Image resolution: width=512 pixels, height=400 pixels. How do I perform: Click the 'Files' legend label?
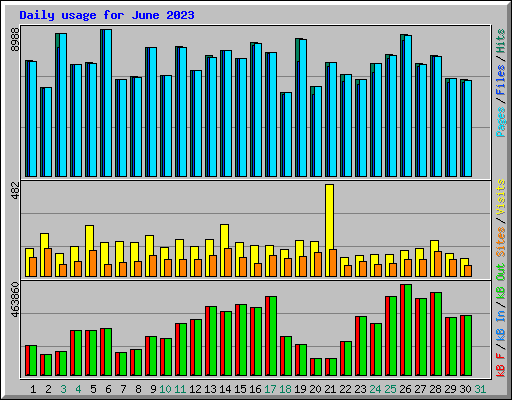[501, 80]
